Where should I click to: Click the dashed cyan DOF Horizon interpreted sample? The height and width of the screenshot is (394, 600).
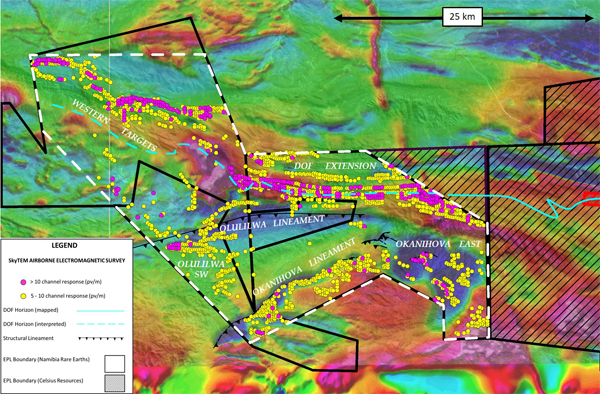click(101, 324)
